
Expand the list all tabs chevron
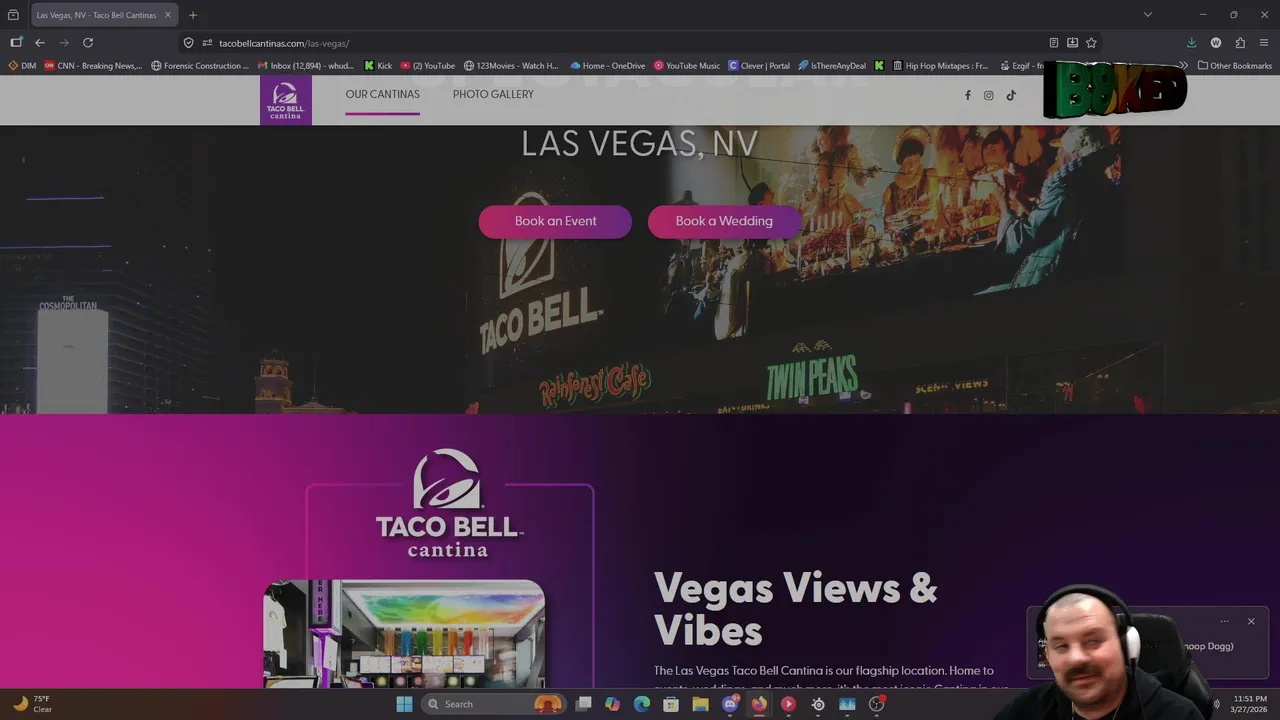pos(1148,15)
